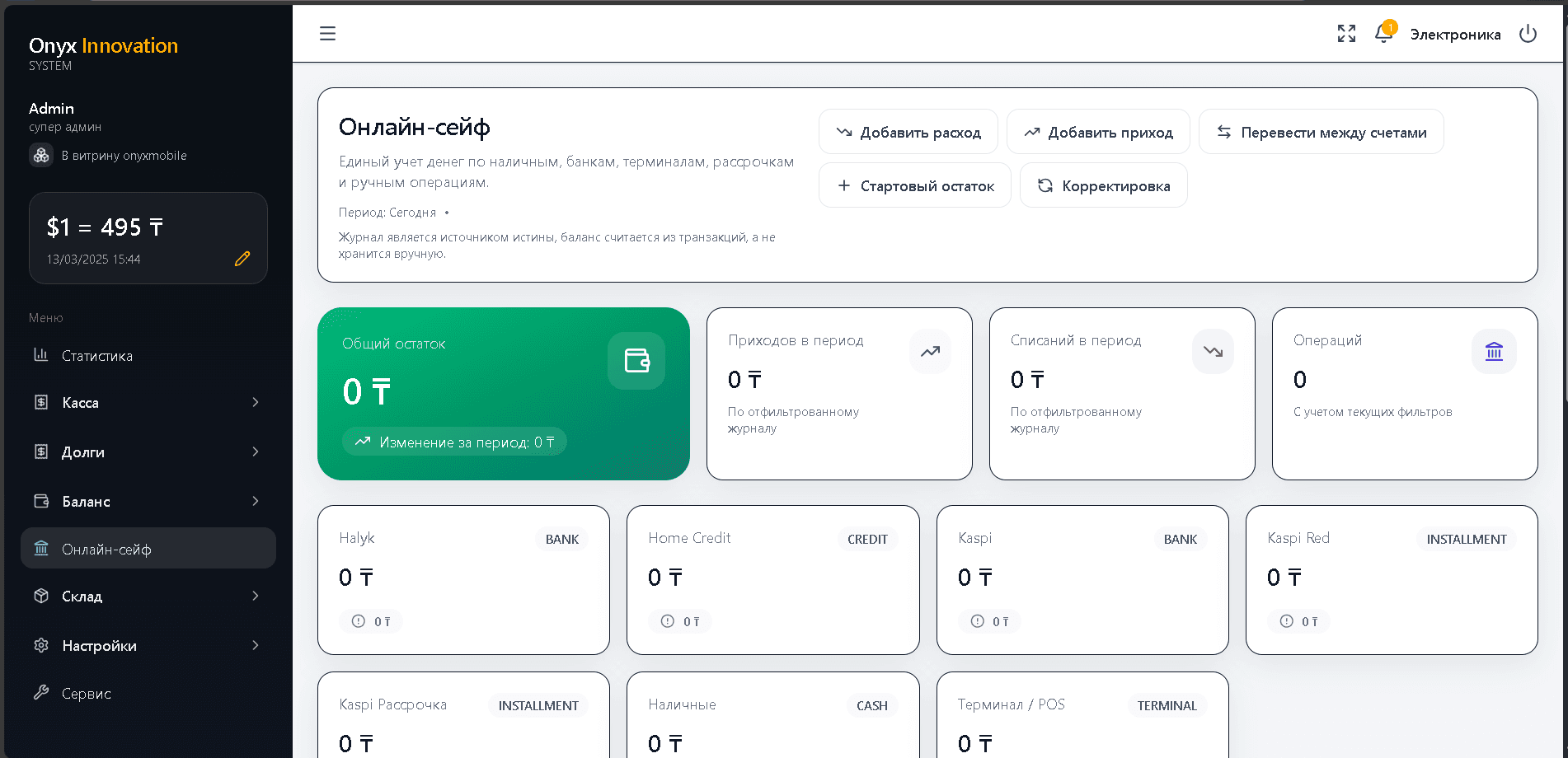The width and height of the screenshot is (1568, 758).
Task: Expand the Касса submenu
Action: pos(85,402)
